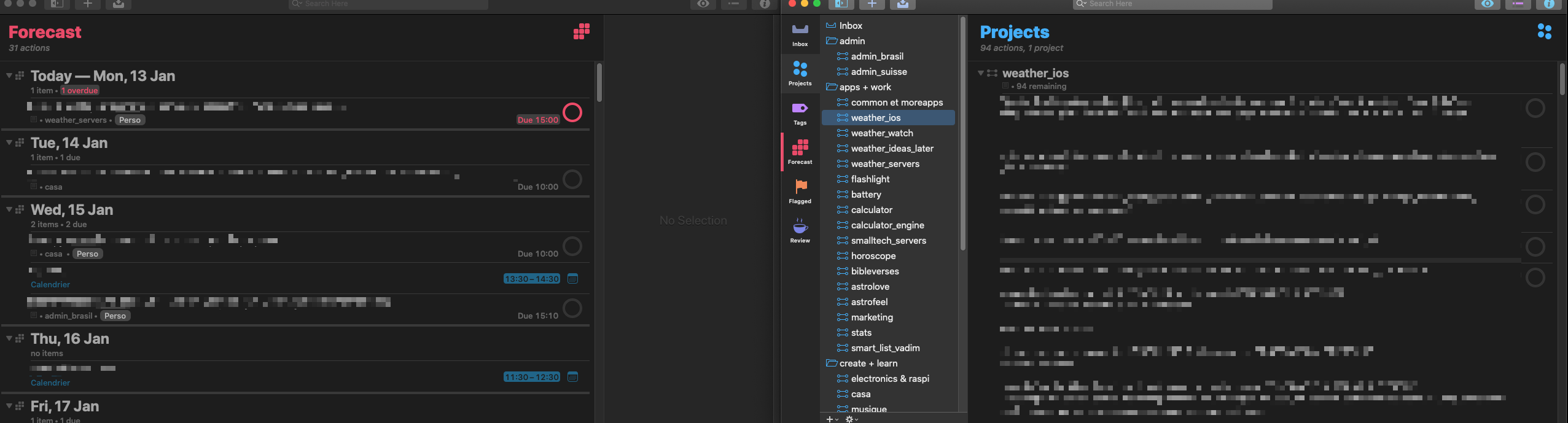
Task: Click the Forecast list vertical scrollbar
Action: [x=599, y=82]
